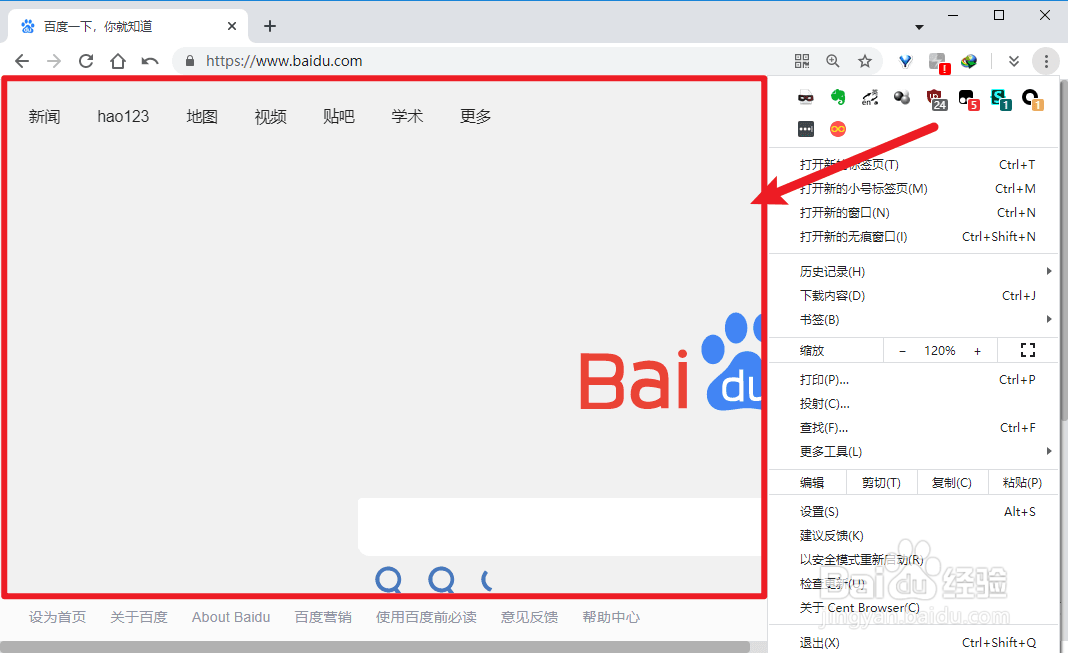1068x653 pixels.
Task: Select 设置 settings in the menu
Action: pos(817,511)
